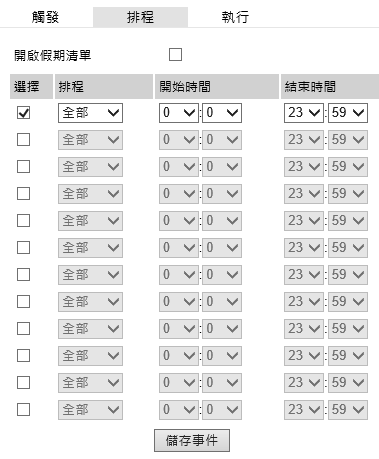The width and height of the screenshot is (379, 459).
Task: Tick the tenth schedule row checkbox
Action: [x=23, y=356]
